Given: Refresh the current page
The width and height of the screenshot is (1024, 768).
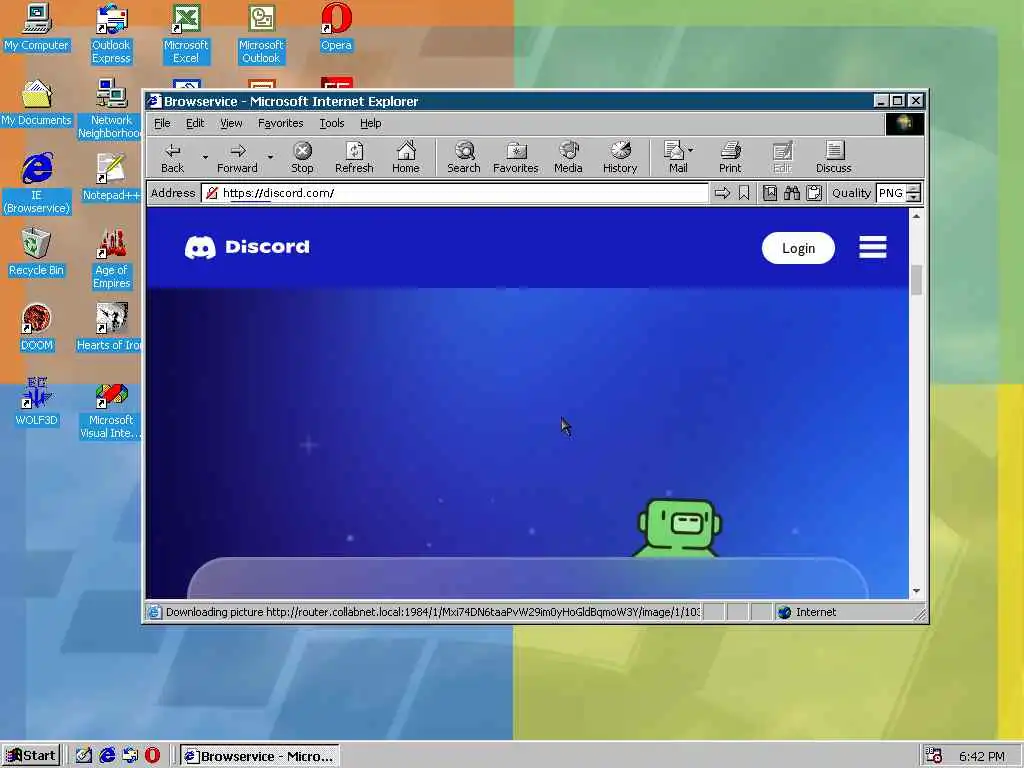Looking at the screenshot, I should 354,157.
